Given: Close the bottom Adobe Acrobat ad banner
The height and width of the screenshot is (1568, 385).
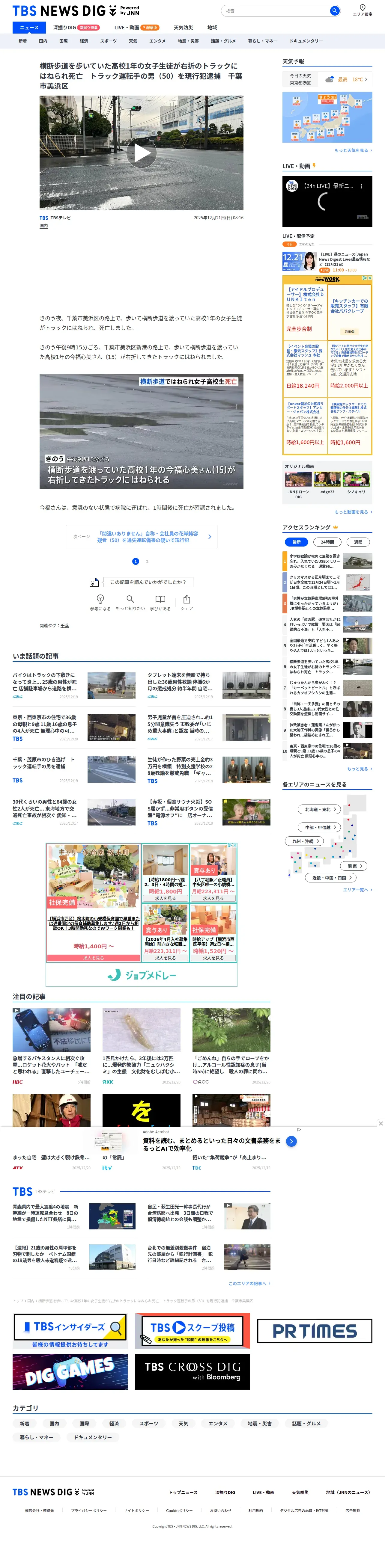Looking at the screenshot, I should pos(381,1124).
